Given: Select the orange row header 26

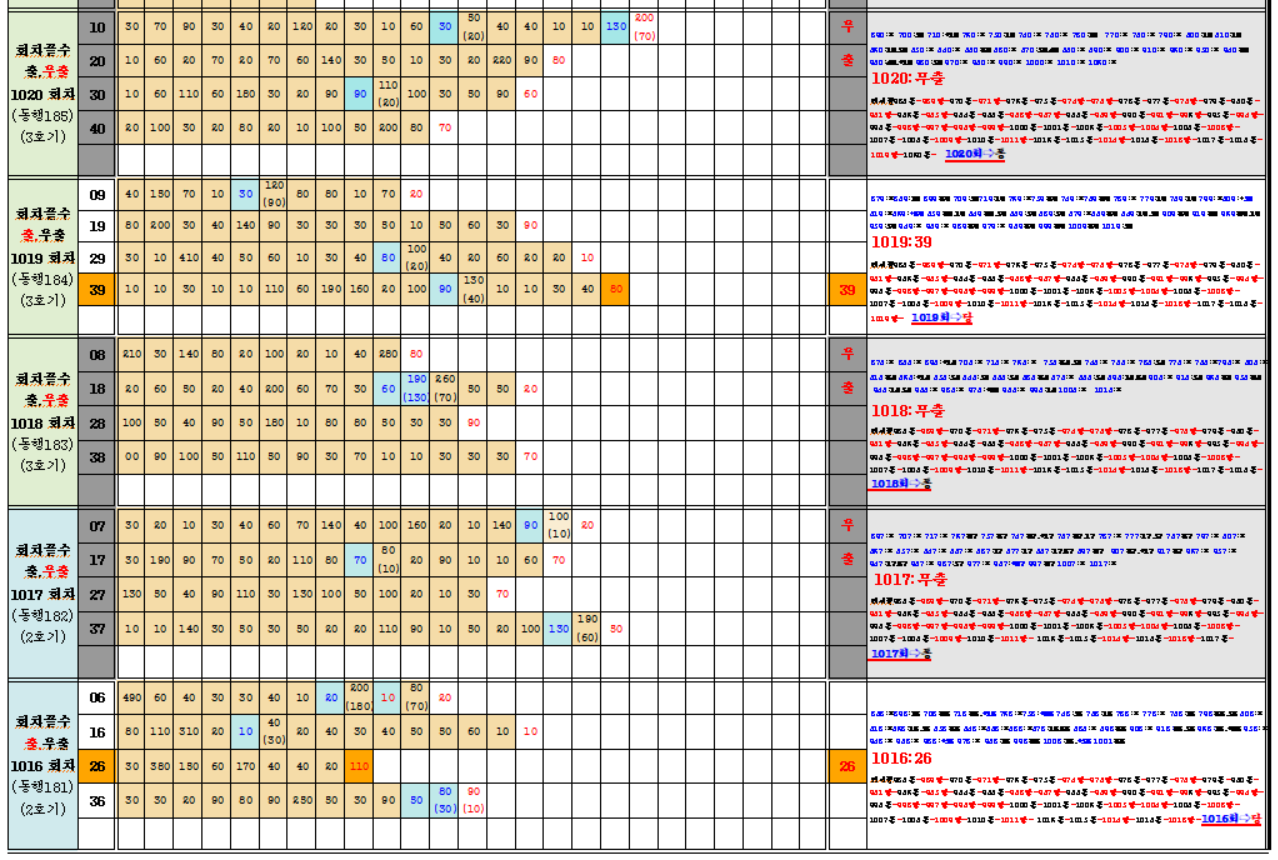Looking at the screenshot, I should click(97, 767).
